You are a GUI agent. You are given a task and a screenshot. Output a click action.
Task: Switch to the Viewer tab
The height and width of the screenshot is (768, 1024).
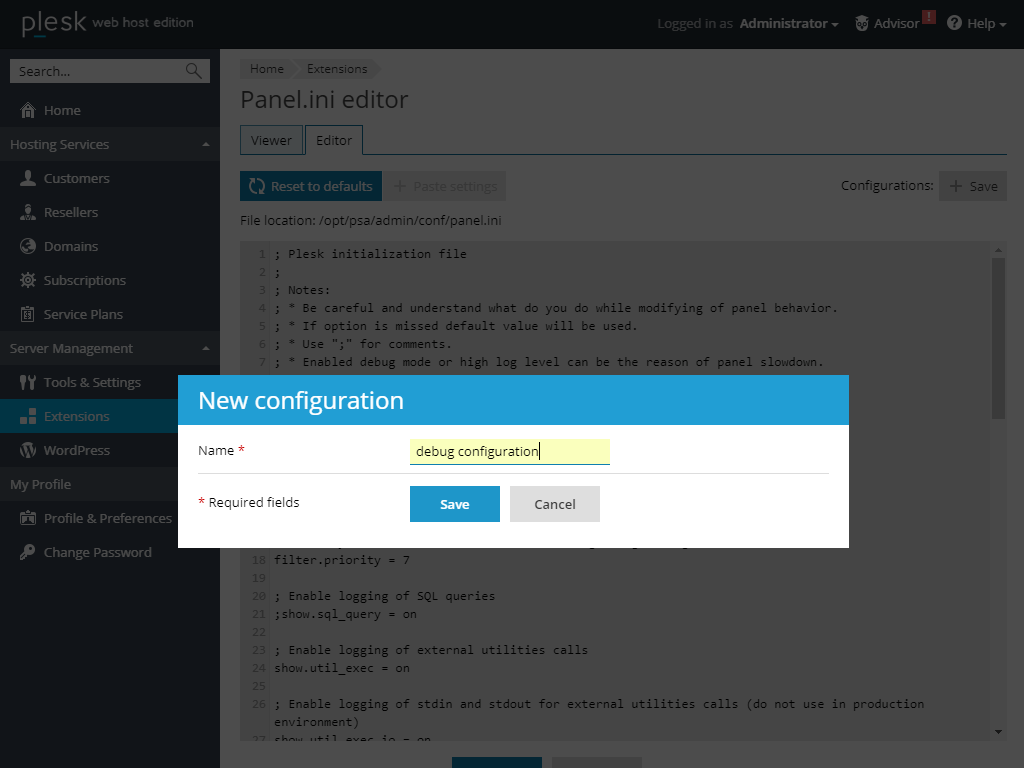[271, 140]
